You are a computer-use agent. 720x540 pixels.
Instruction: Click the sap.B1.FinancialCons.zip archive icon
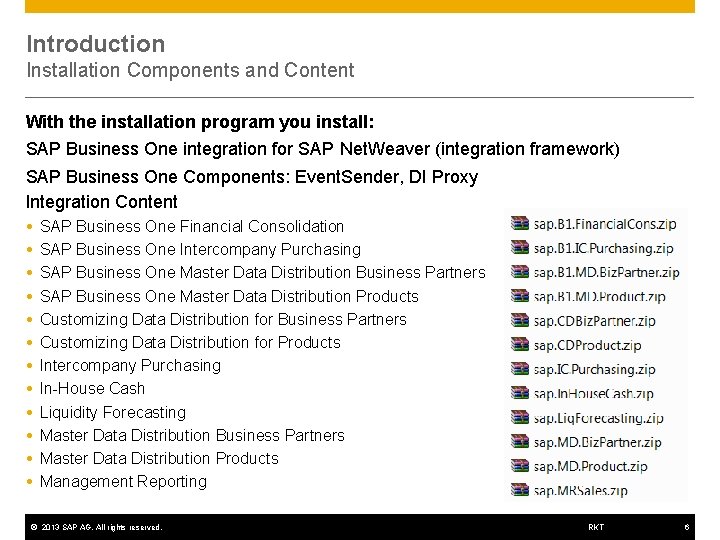(x=520, y=223)
